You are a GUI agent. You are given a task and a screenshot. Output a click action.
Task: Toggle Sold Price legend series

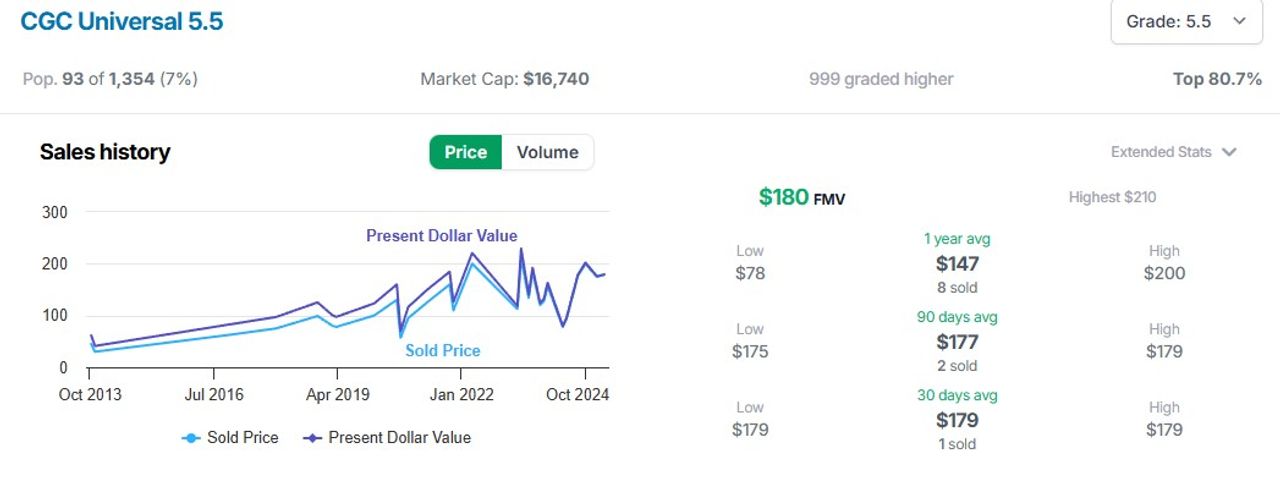pyautogui.click(x=230, y=437)
